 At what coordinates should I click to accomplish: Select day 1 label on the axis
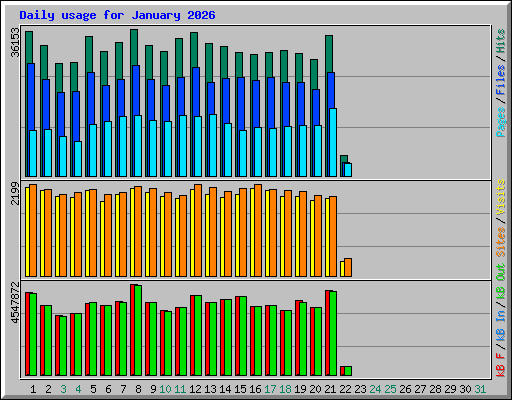tap(33, 389)
